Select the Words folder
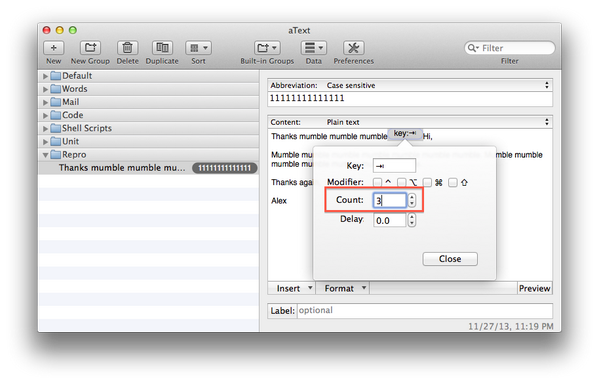The height and width of the screenshot is (384, 599). pos(149,89)
